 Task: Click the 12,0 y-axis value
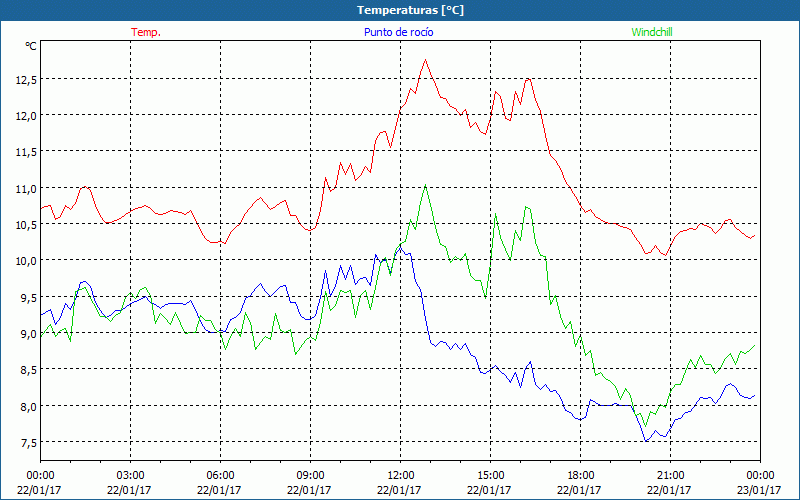(x=26, y=115)
